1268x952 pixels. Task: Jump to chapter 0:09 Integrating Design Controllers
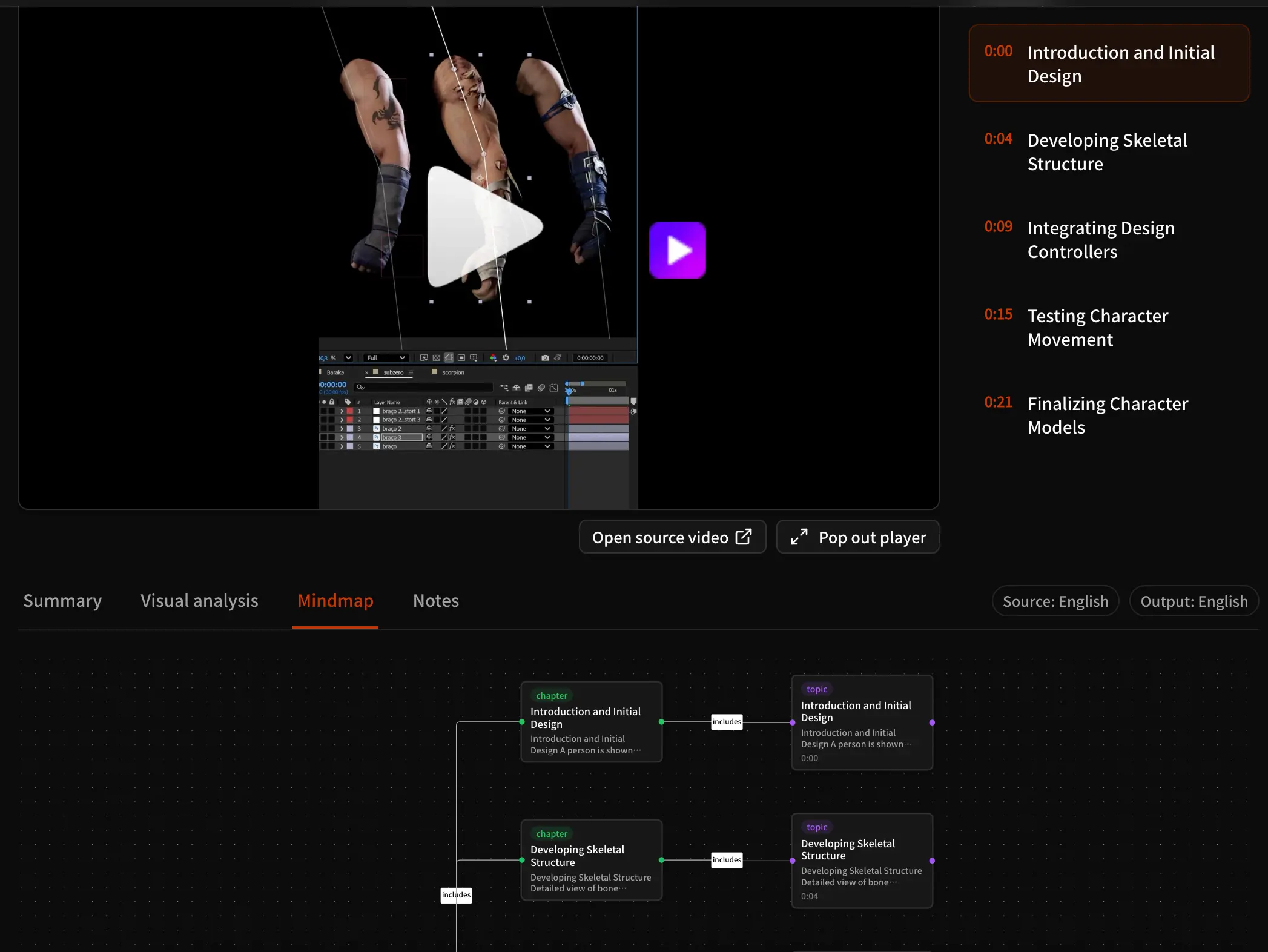pyautogui.click(x=1109, y=239)
